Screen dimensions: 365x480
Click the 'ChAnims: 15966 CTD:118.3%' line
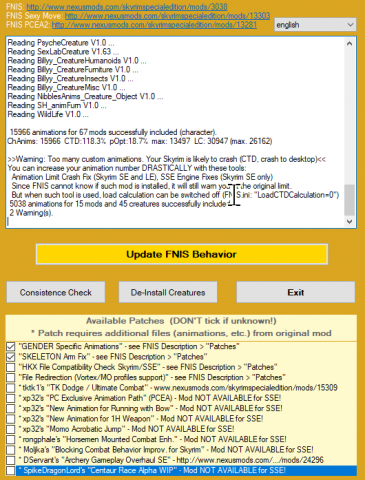[140, 141]
